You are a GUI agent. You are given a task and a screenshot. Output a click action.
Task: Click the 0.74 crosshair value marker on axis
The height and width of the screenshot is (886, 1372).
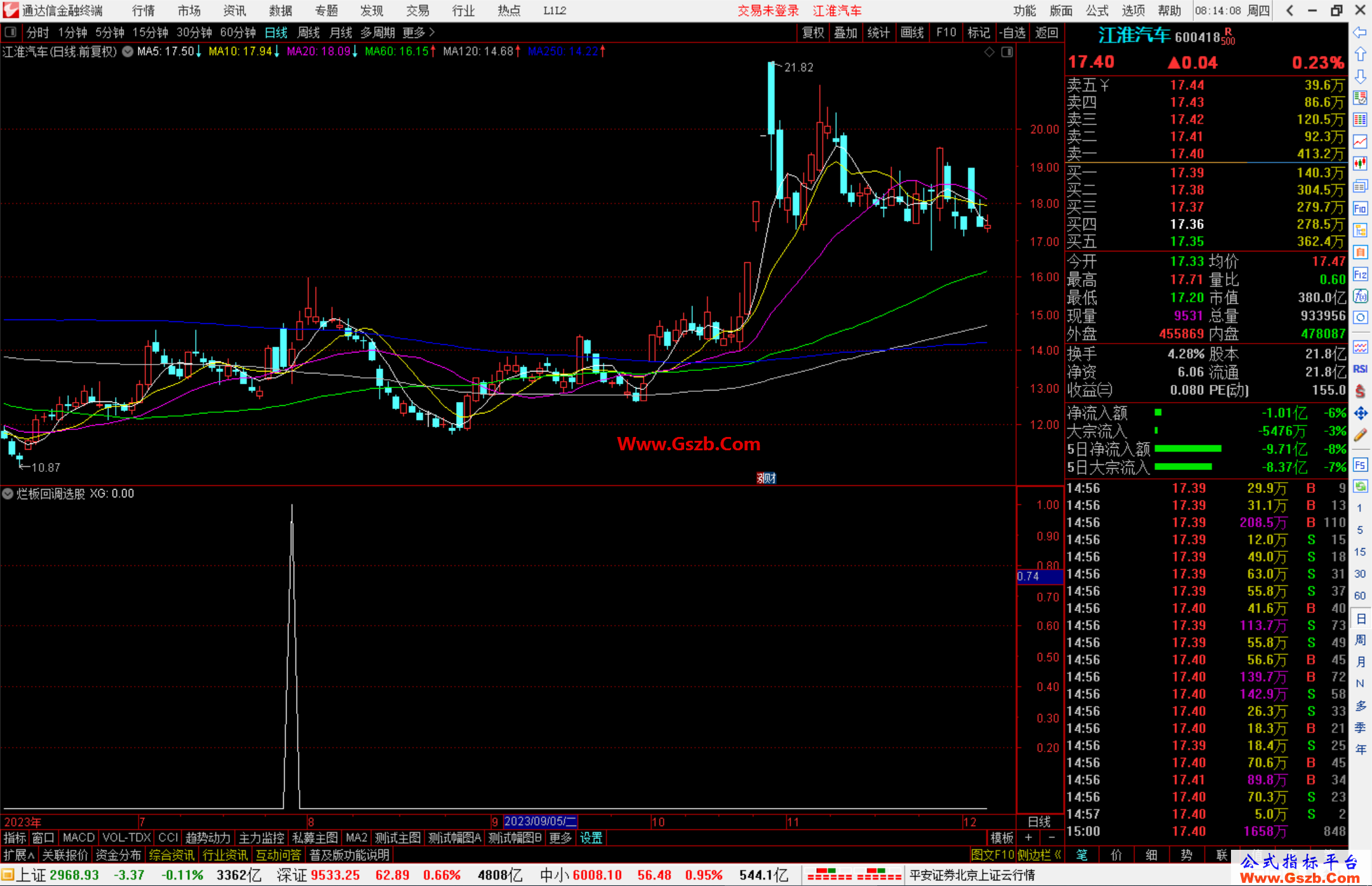coord(1039,577)
